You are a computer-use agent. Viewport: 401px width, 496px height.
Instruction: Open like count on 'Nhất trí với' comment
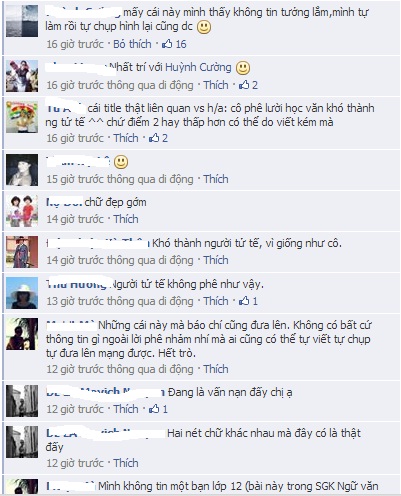[x=248, y=85]
